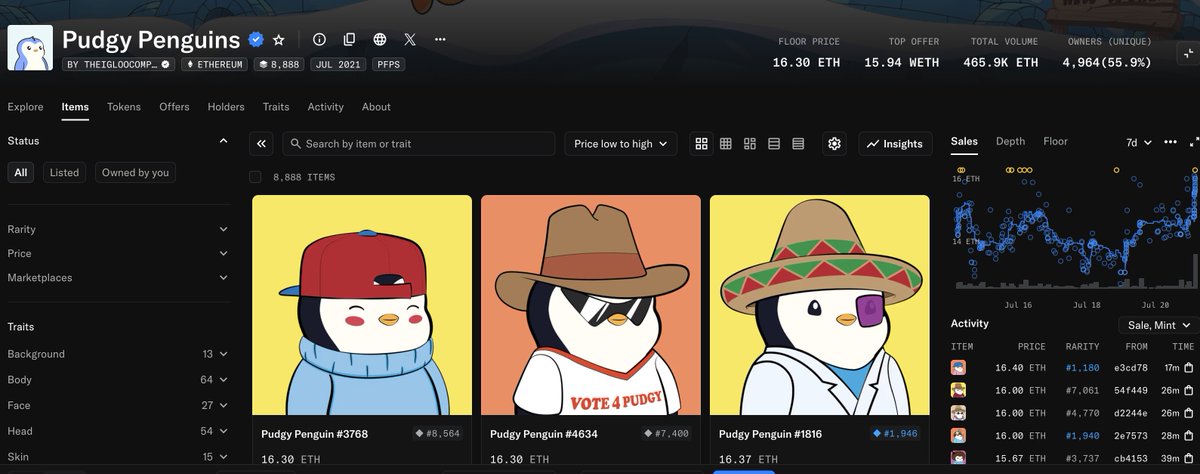This screenshot has height=474, width=1200.
Task: Toggle the select-all items checkbox
Action: point(255,177)
